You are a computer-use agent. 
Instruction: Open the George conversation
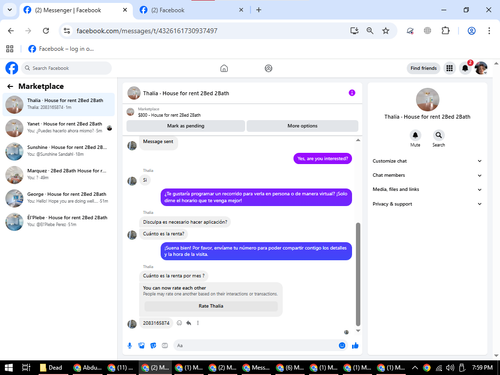59,198
